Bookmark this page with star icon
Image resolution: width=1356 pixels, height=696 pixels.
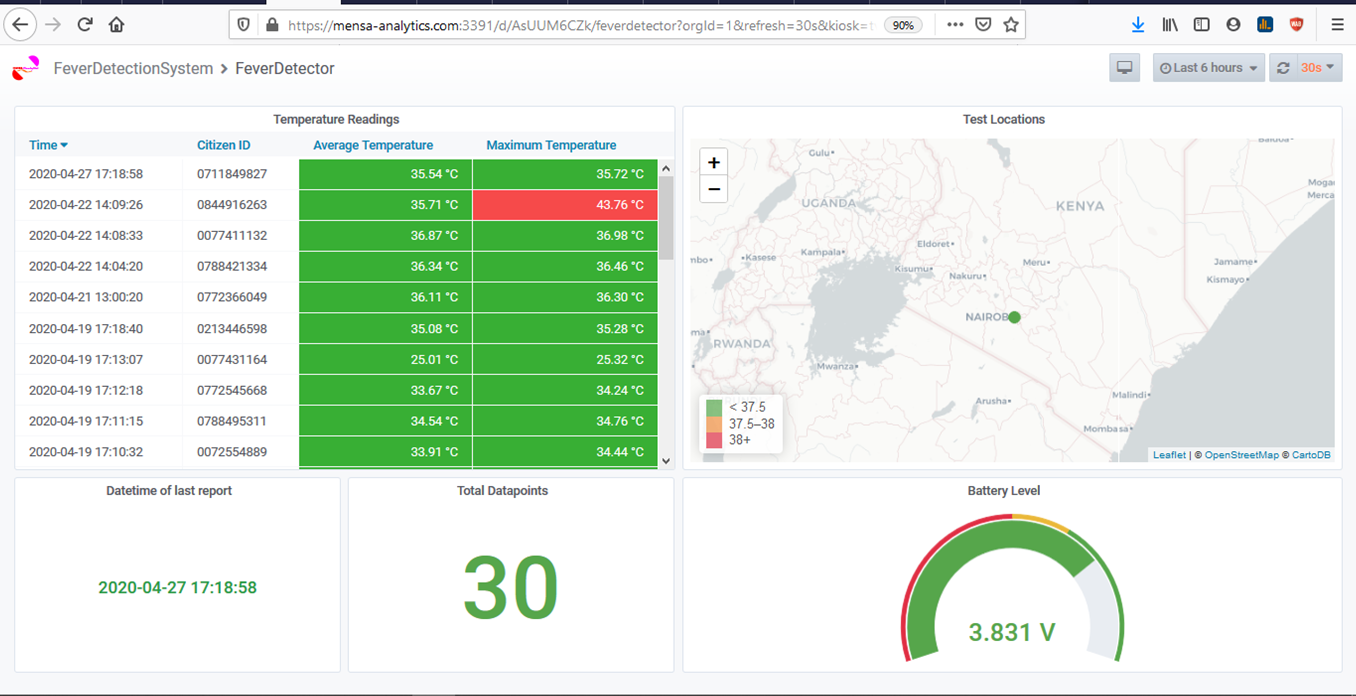pos(1011,25)
